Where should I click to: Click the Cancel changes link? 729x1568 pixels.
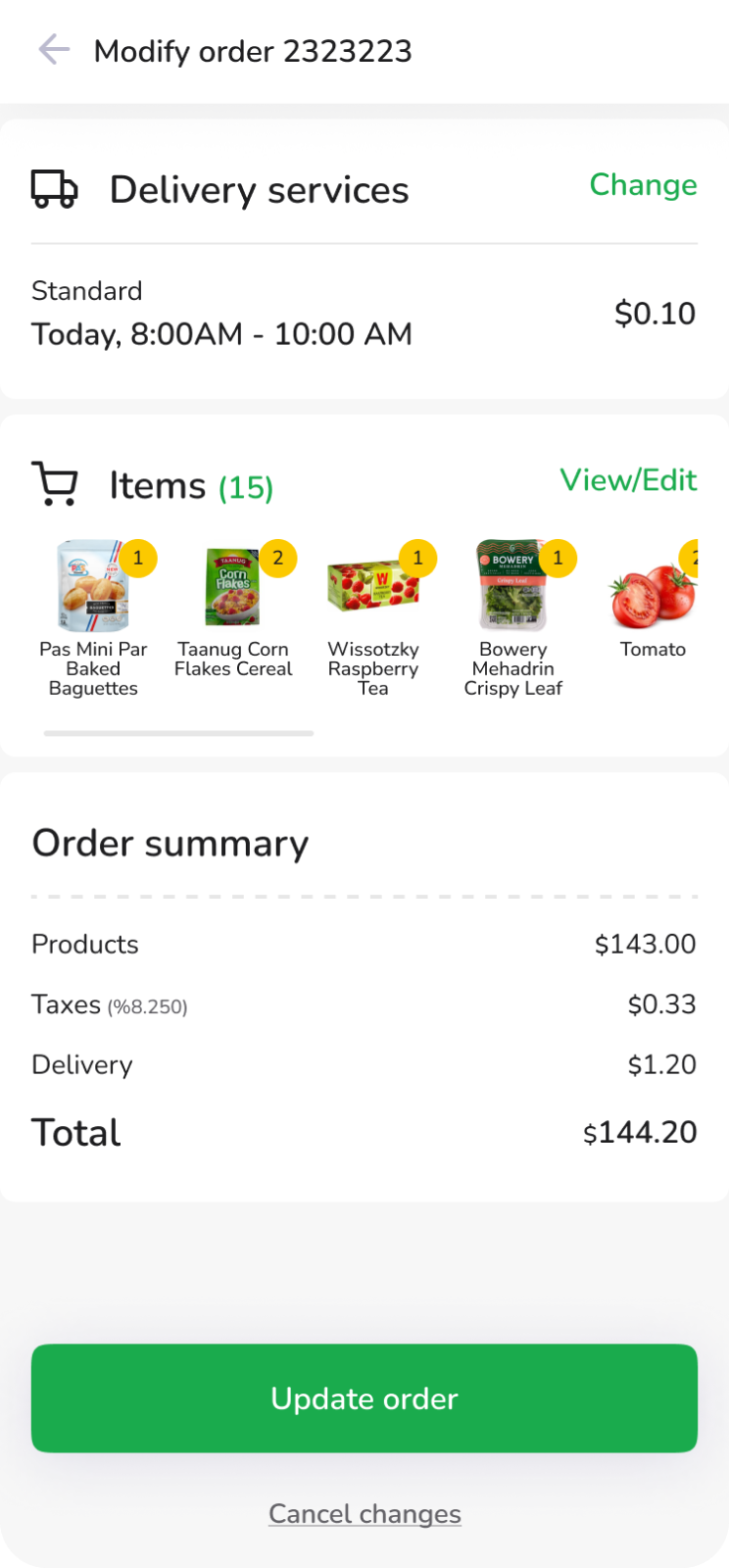(x=364, y=1514)
